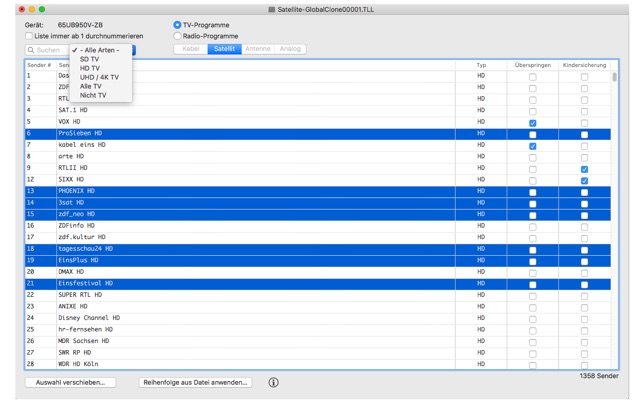Select the MDR Sachsen HD row
The image size is (643, 402).
tap(318, 341)
